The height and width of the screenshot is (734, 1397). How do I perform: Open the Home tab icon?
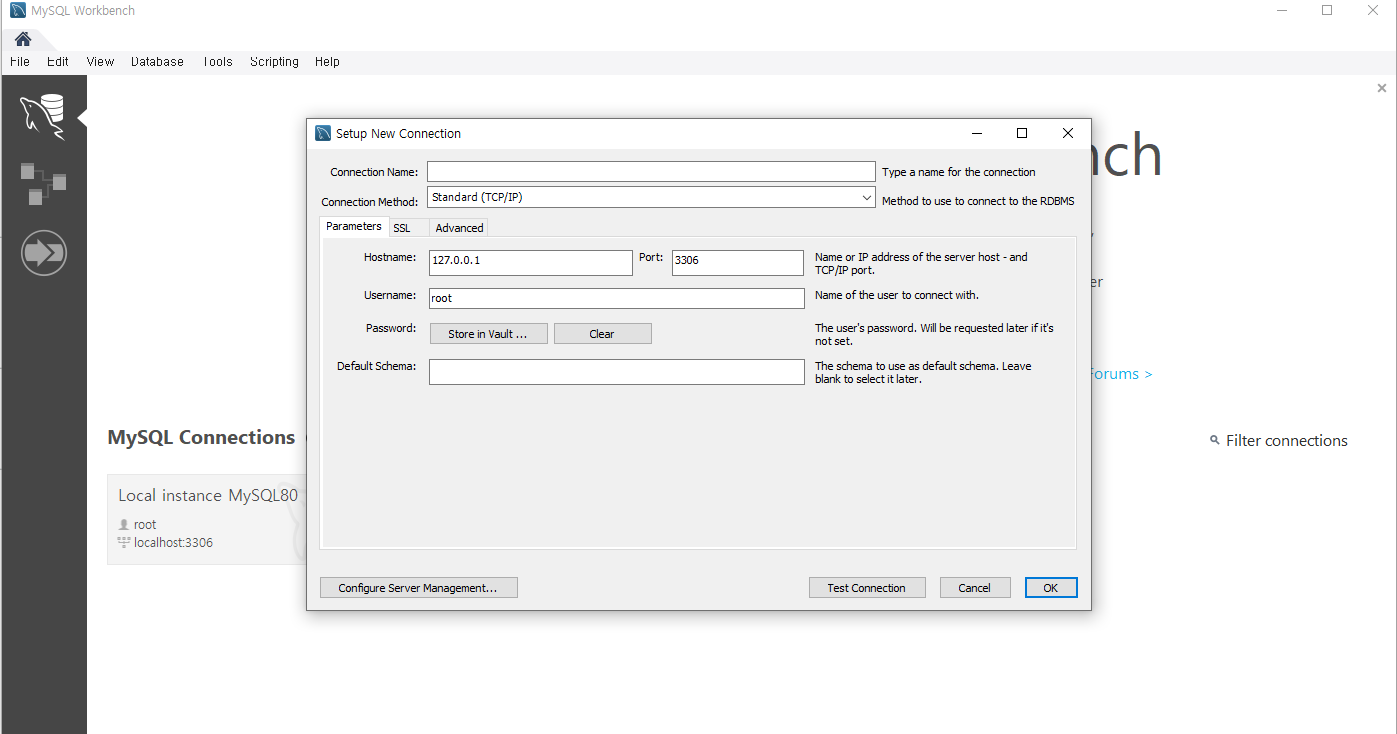(23, 39)
